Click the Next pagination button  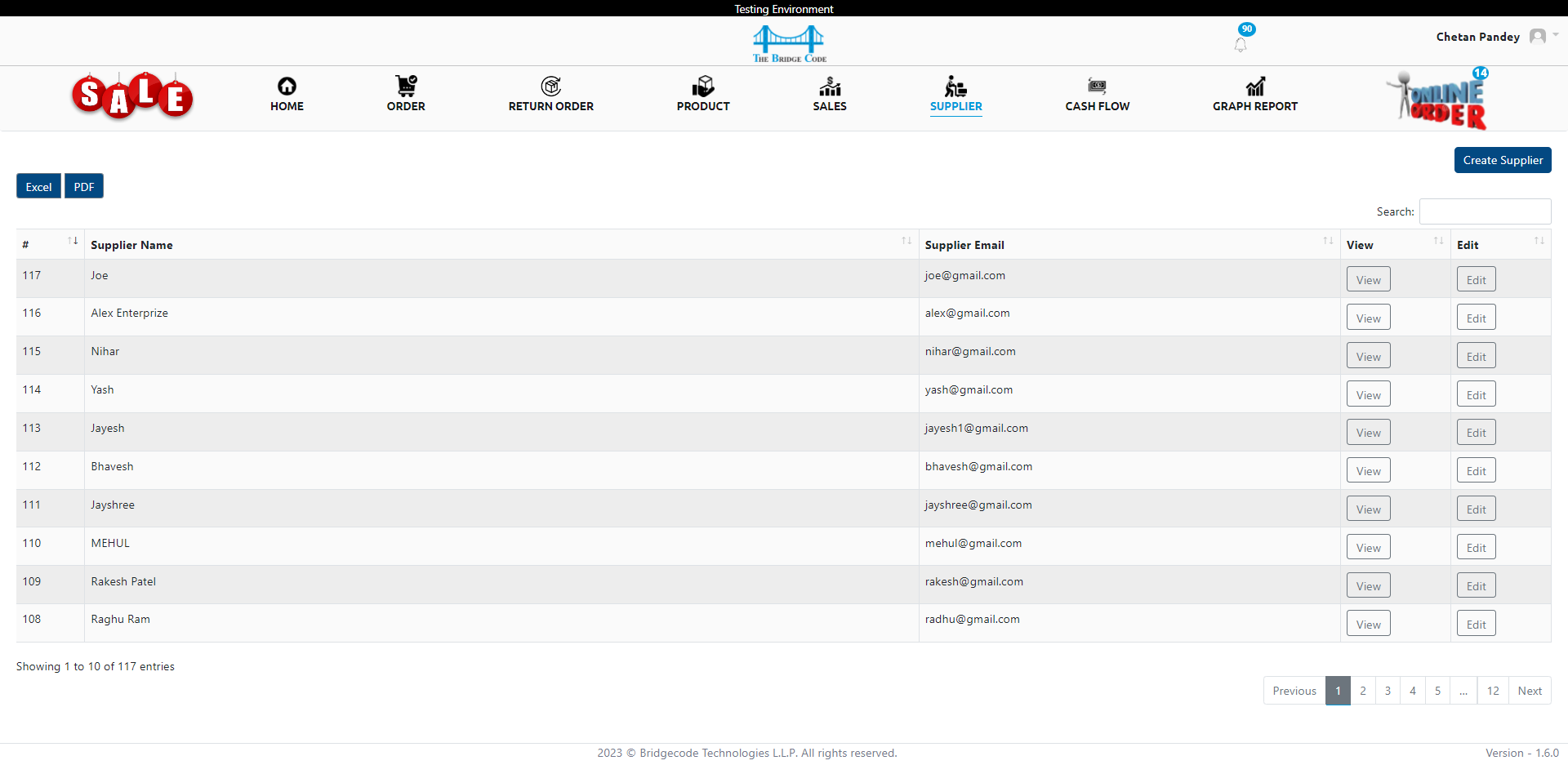point(1530,691)
